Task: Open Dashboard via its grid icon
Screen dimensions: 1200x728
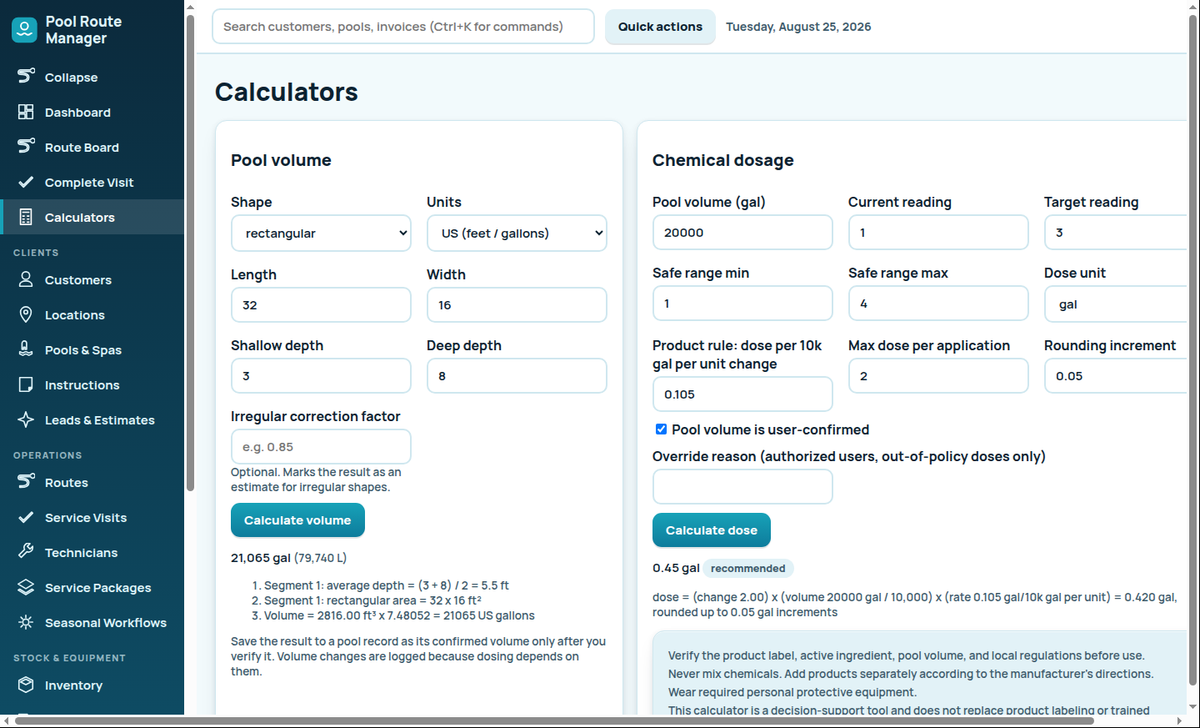Action: point(26,112)
